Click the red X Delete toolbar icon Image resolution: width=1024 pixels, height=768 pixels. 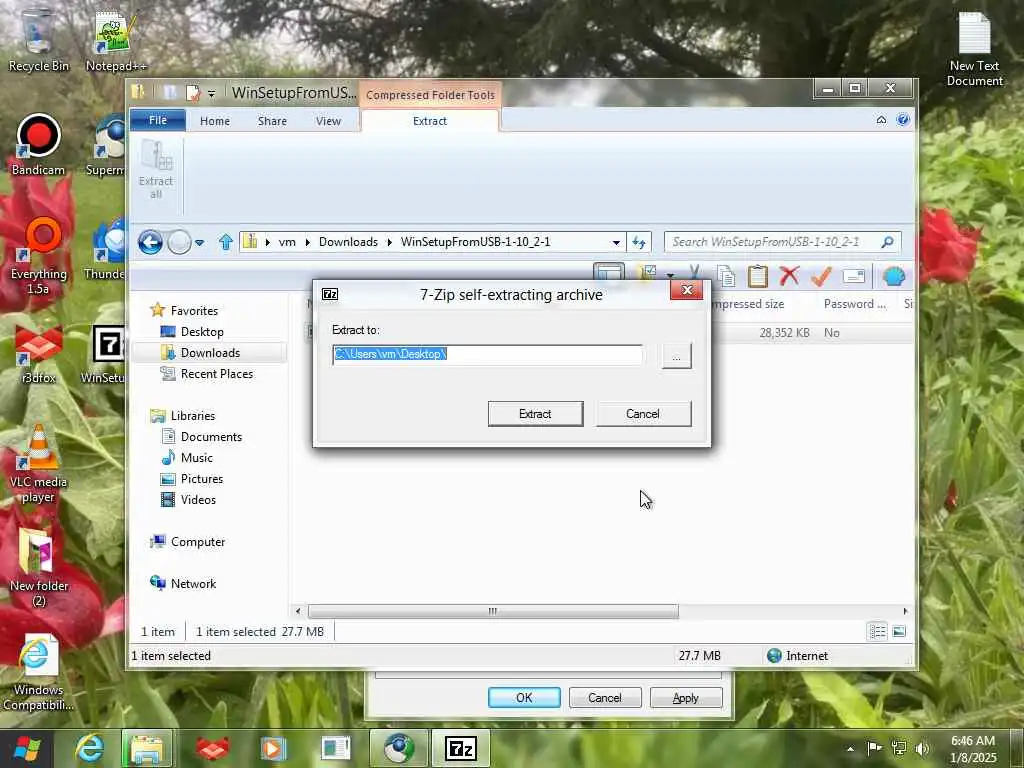pyautogui.click(x=789, y=276)
